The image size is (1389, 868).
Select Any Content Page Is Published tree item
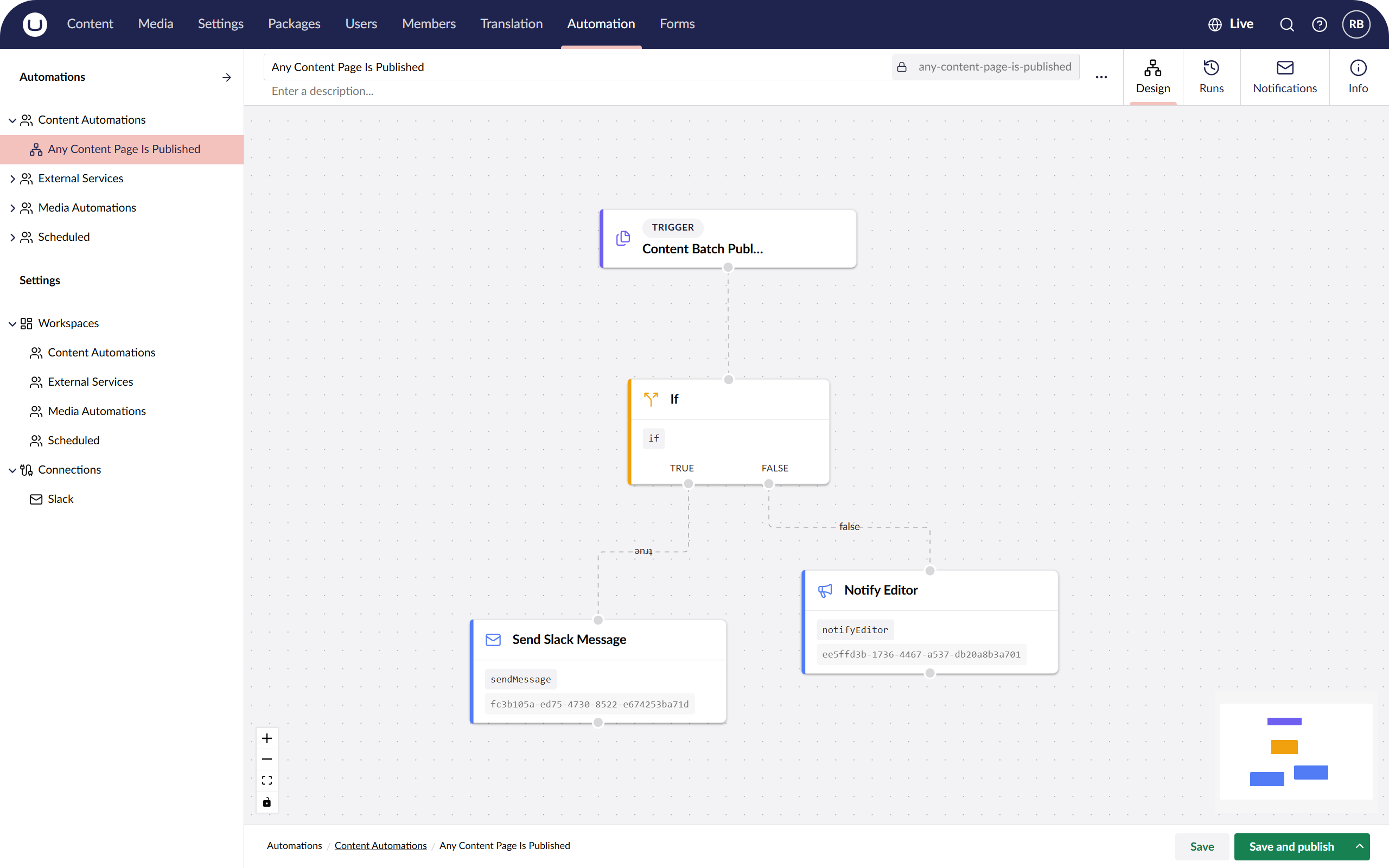point(122,149)
